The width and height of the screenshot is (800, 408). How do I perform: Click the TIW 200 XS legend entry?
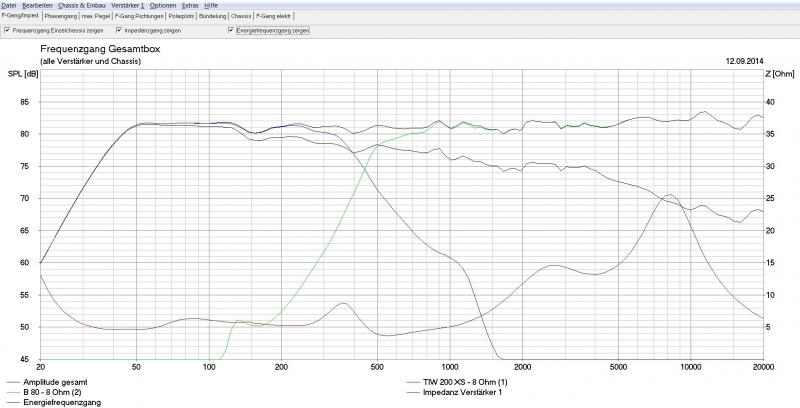pos(471,382)
